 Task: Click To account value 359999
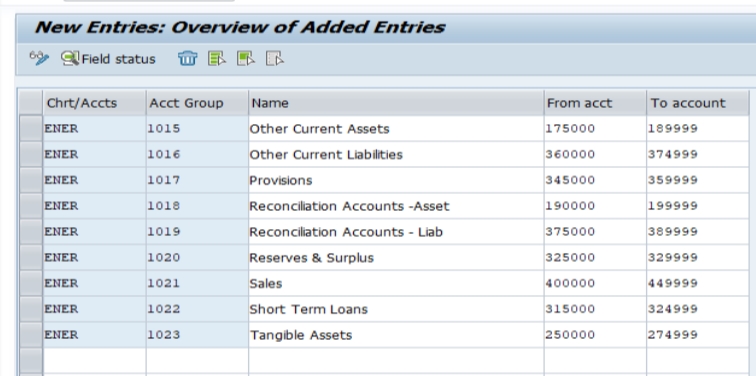(698, 180)
